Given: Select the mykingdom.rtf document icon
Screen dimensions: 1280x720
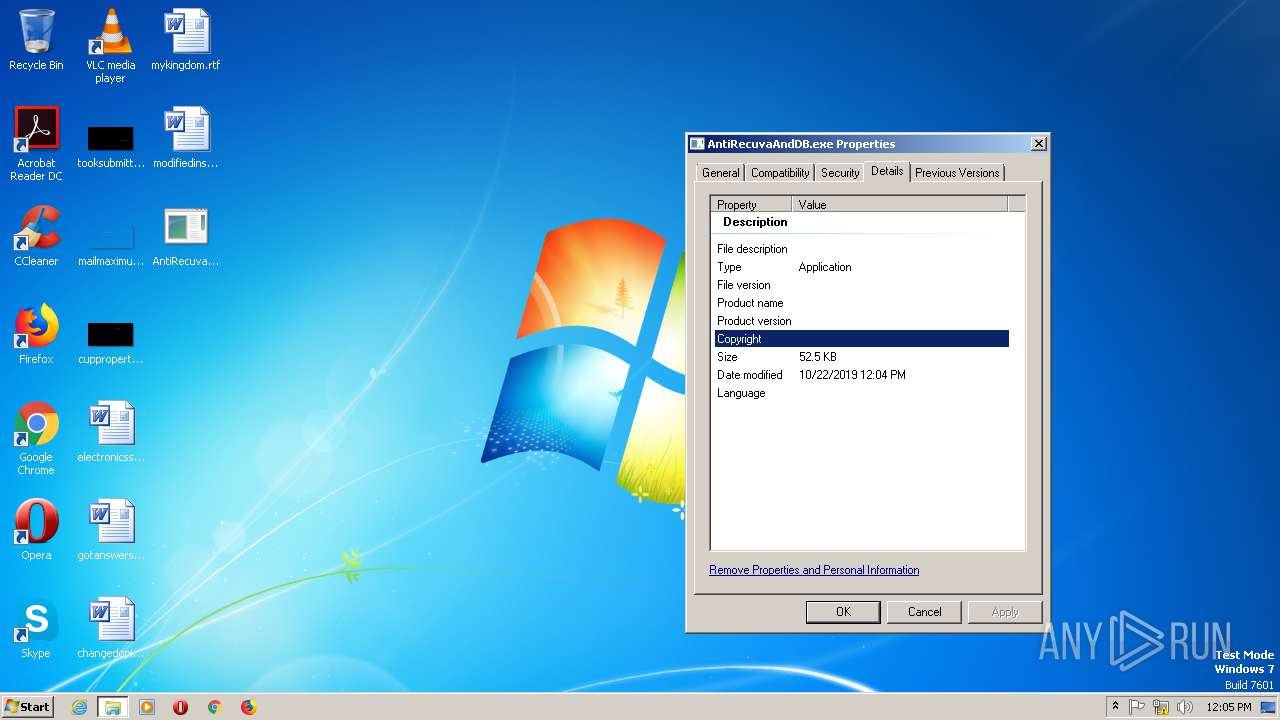Looking at the screenshot, I should pos(186,40).
